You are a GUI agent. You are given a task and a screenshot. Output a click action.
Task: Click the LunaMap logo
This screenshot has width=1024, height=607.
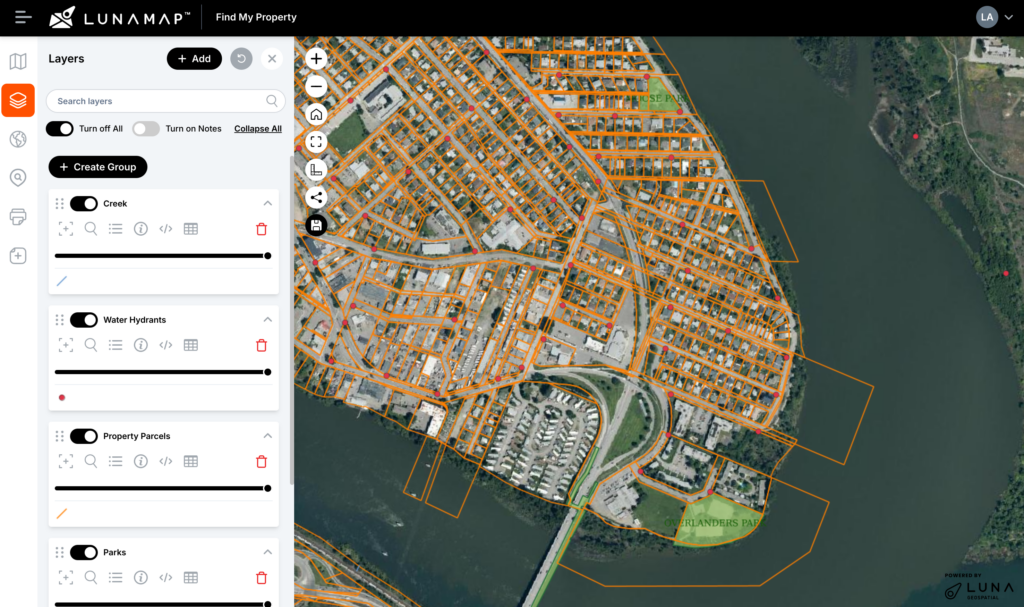(120, 18)
